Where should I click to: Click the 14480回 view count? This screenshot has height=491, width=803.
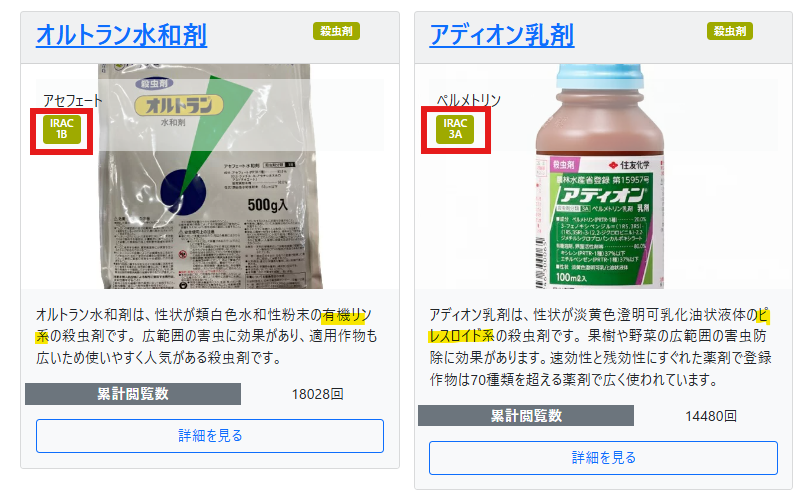tap(711, 416)
